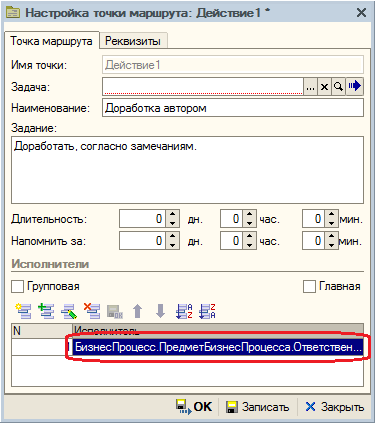Decrease Длительность days value
This screenshot has height=423, width=375.
172,223
